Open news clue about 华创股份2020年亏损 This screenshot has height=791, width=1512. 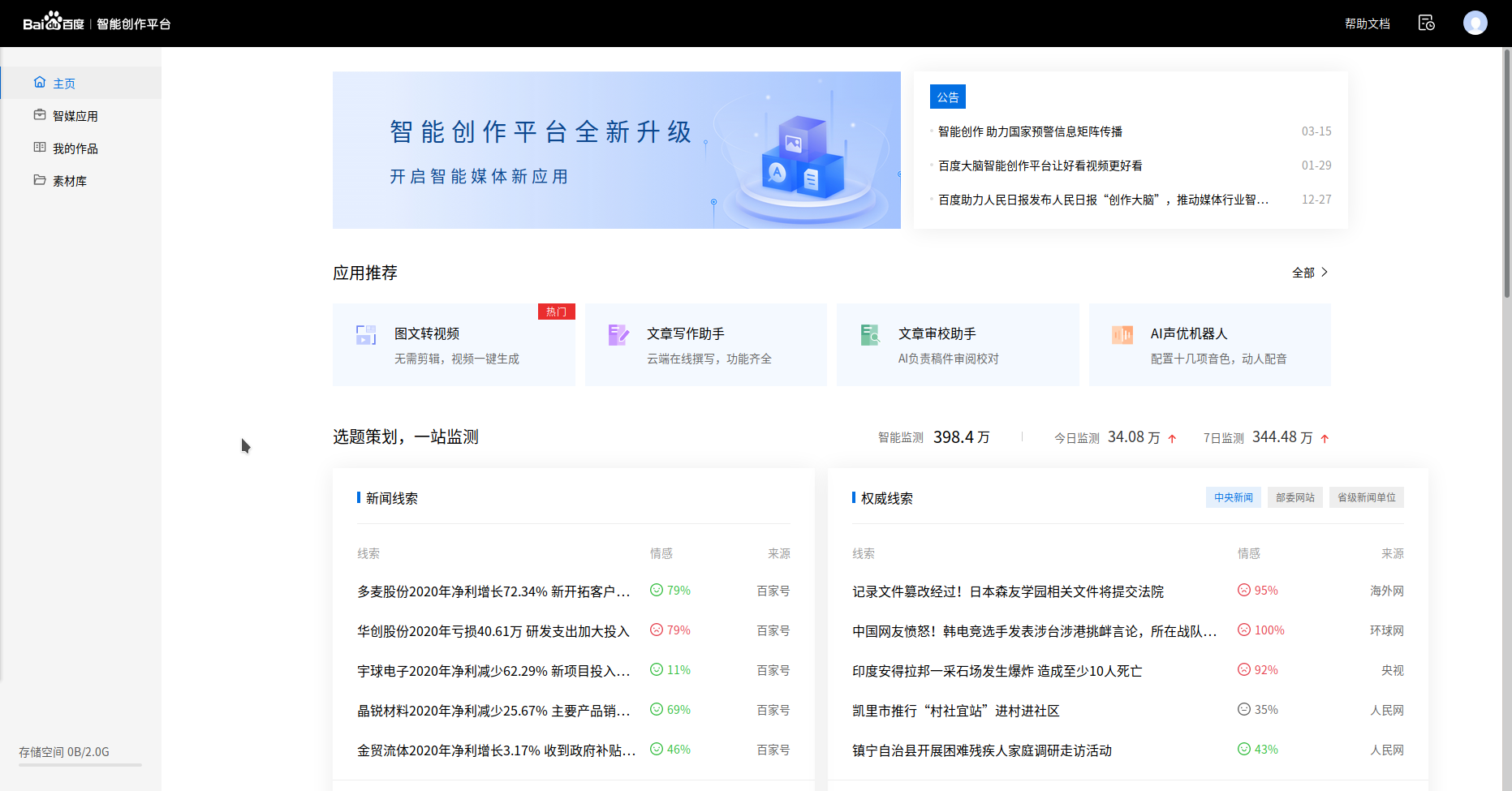pos(493,631)
